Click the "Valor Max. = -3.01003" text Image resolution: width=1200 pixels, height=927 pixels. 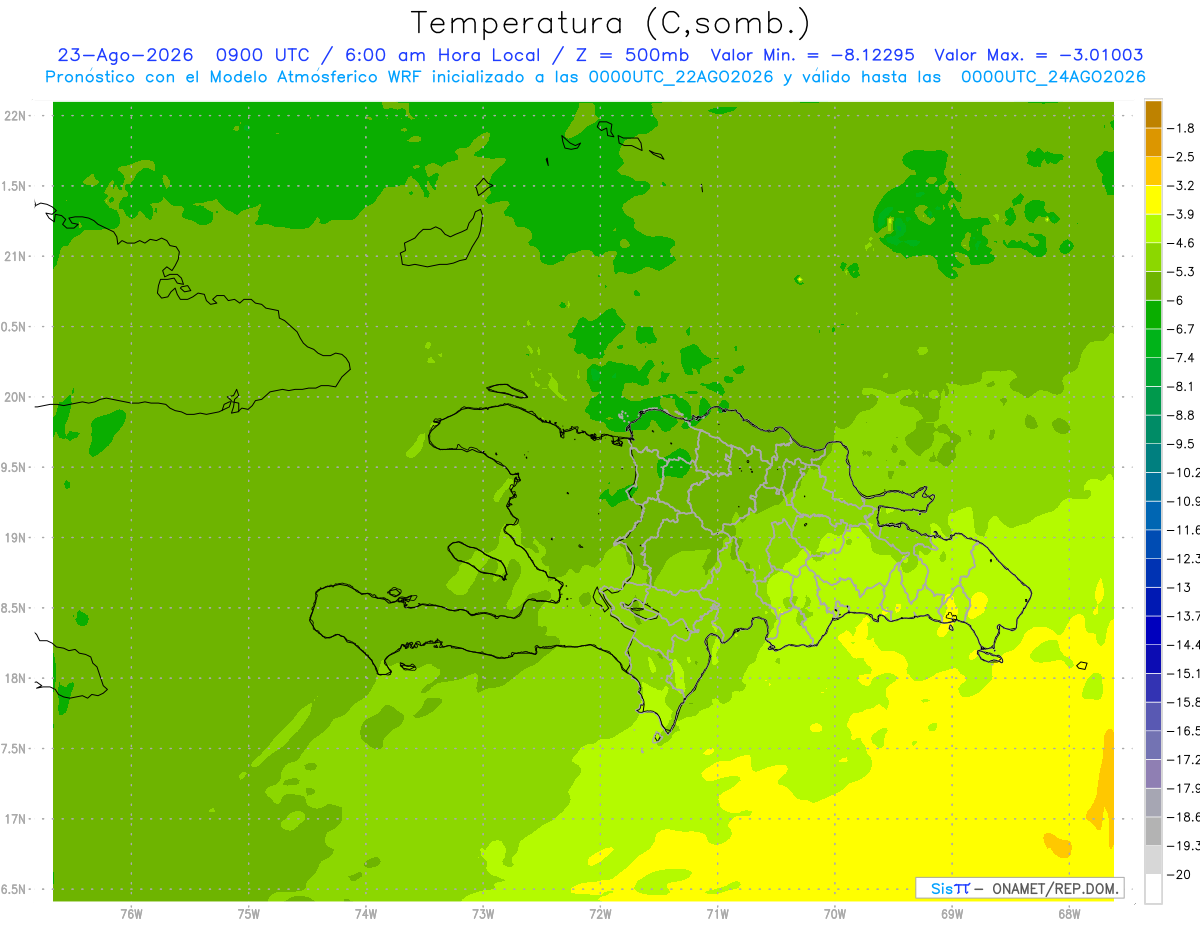click(1038, 56)
